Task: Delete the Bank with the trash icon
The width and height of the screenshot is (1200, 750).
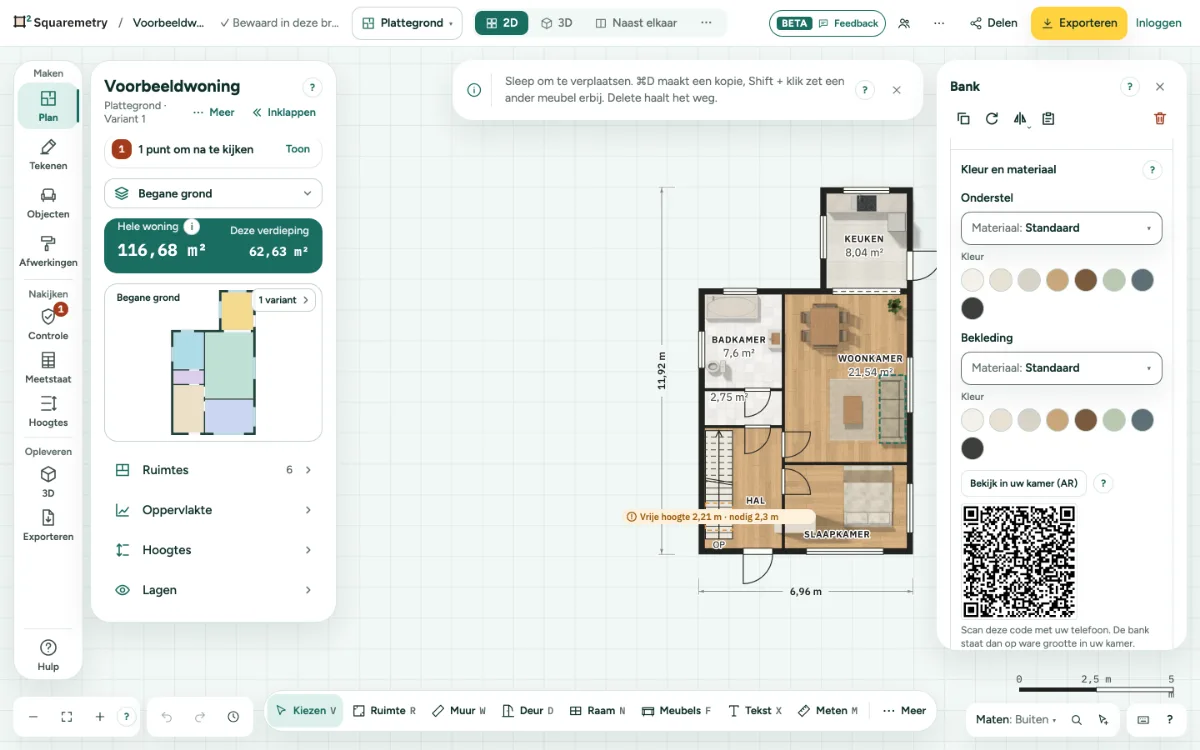Action: [1160, 118]
